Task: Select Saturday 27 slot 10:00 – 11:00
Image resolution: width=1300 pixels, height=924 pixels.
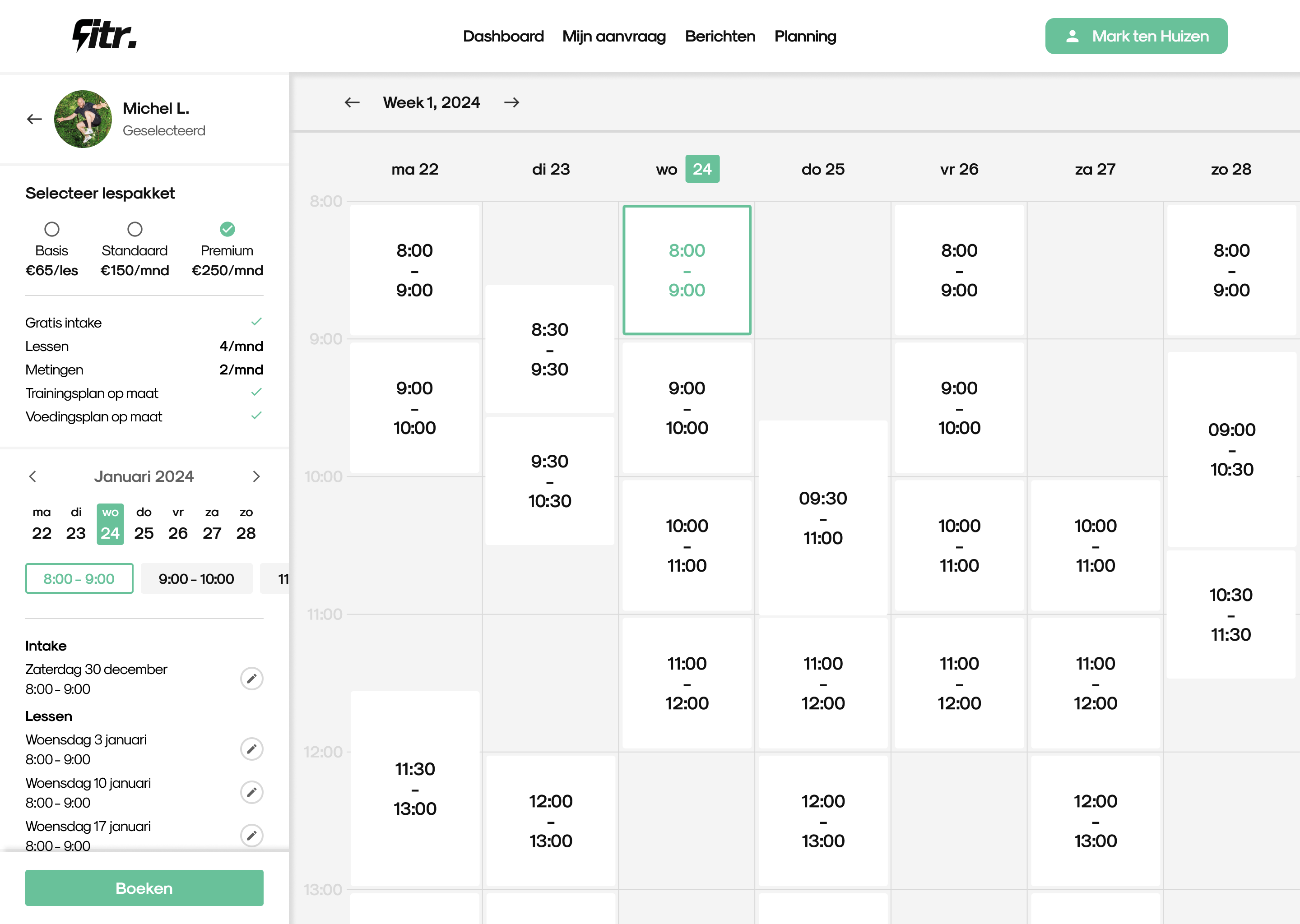Action: coord(1096,545)
